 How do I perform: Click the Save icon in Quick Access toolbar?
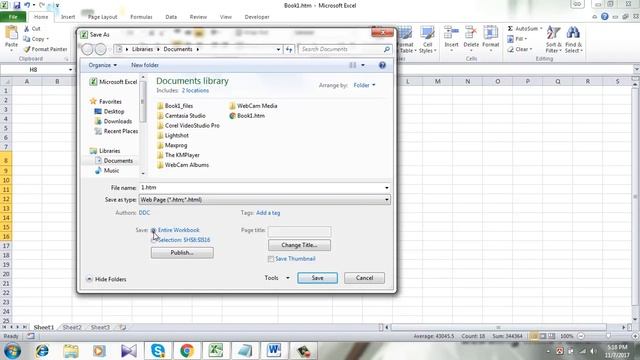(x=17, y=5)
